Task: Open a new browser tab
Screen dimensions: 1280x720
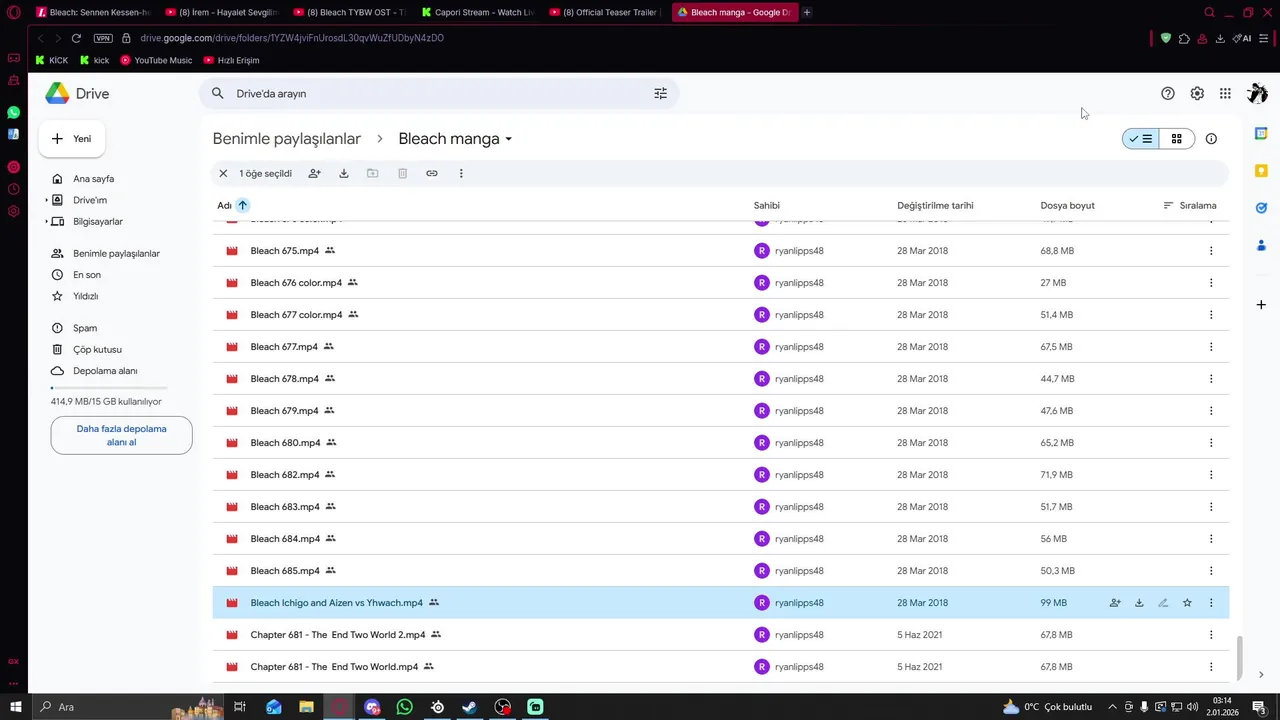Action: (807, 12)
